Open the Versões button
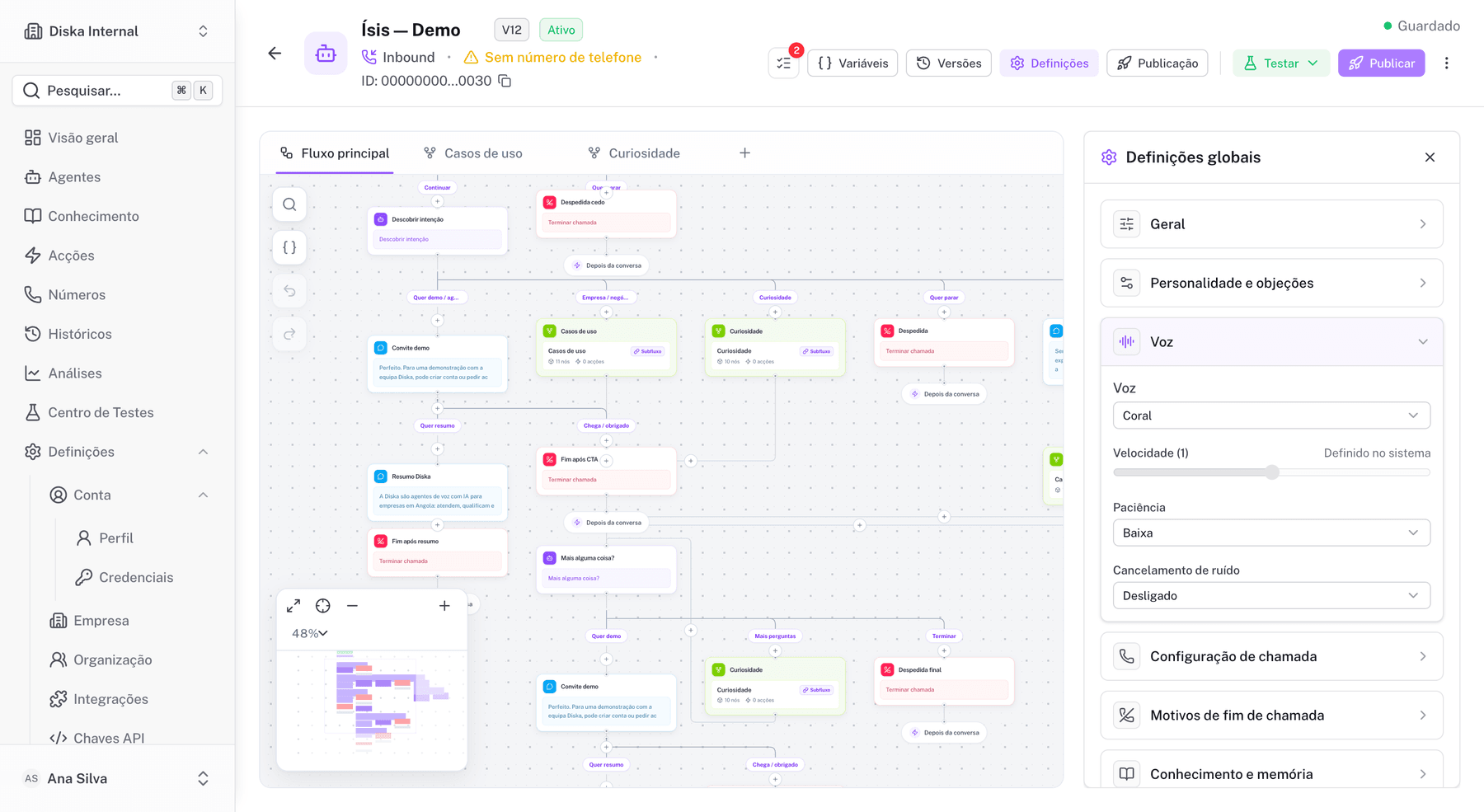Image resolution: width=1484 pixels, height=812 pixels. (x=949, y=63)
